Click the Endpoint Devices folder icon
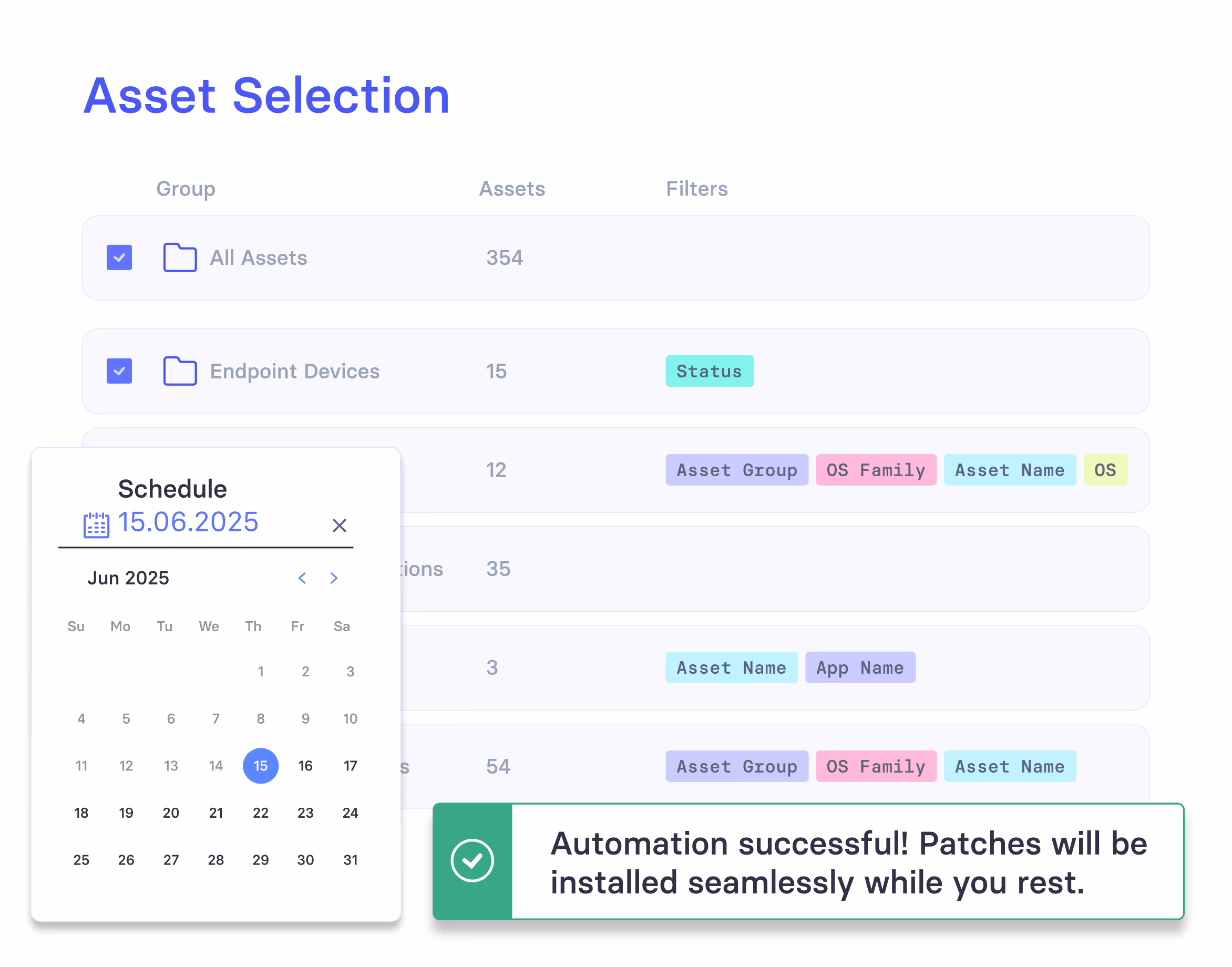This screenshot has width=1232, height=967. [180, 371]
